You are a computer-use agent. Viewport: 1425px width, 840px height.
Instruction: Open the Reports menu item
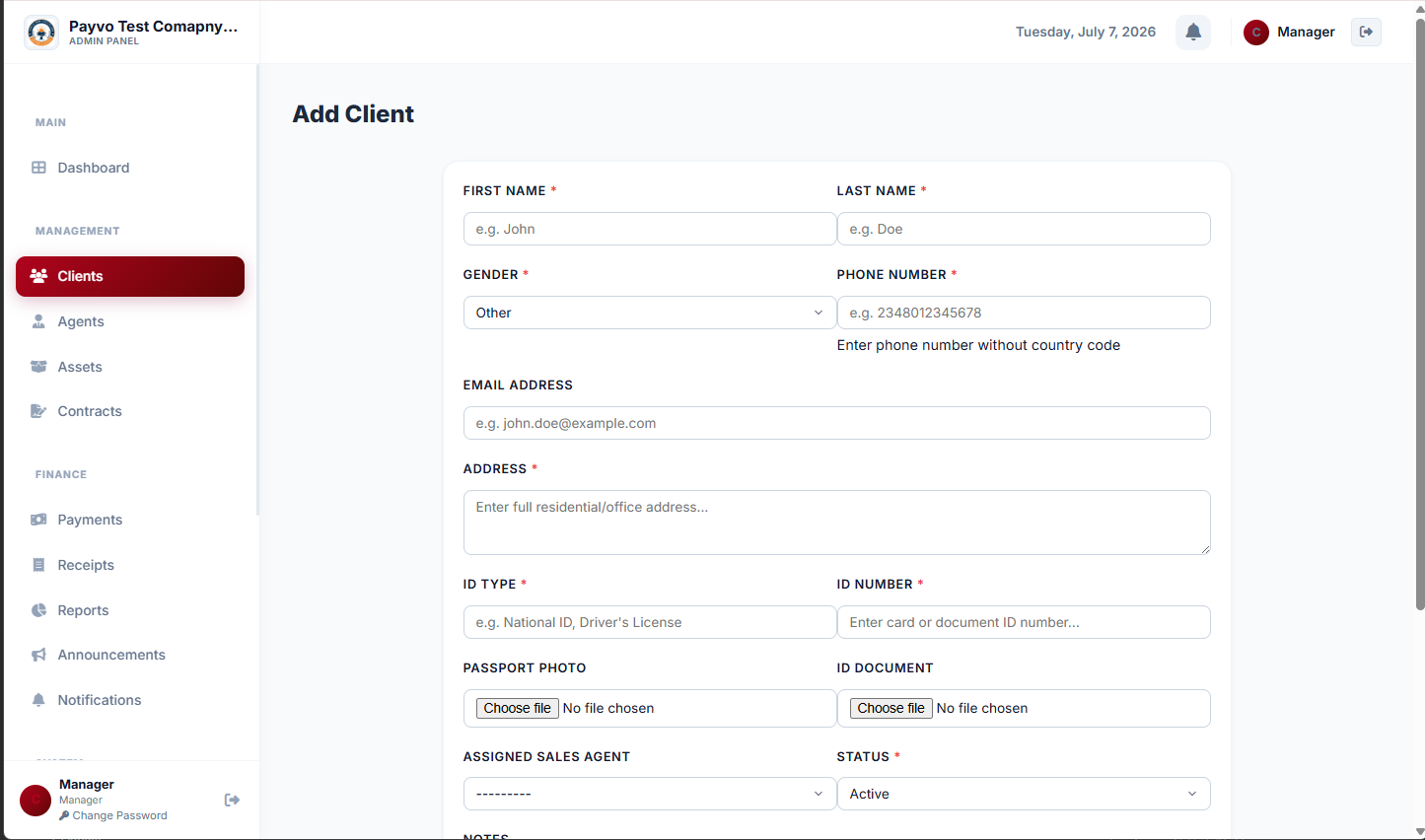pos(130,610)
